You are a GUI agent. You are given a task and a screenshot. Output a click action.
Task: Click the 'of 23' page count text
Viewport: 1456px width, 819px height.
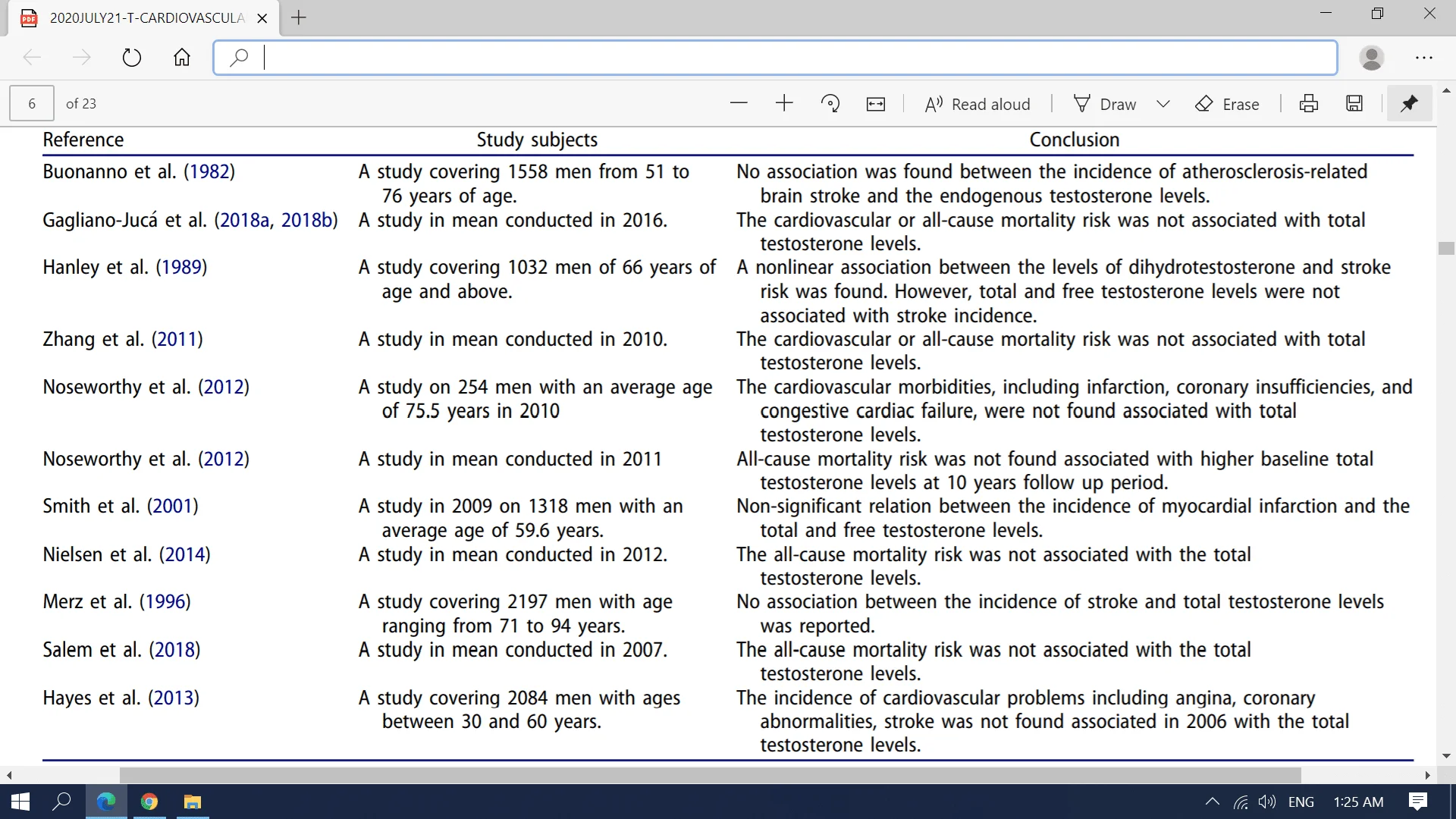pyautogui.click(x=81, y=104)
